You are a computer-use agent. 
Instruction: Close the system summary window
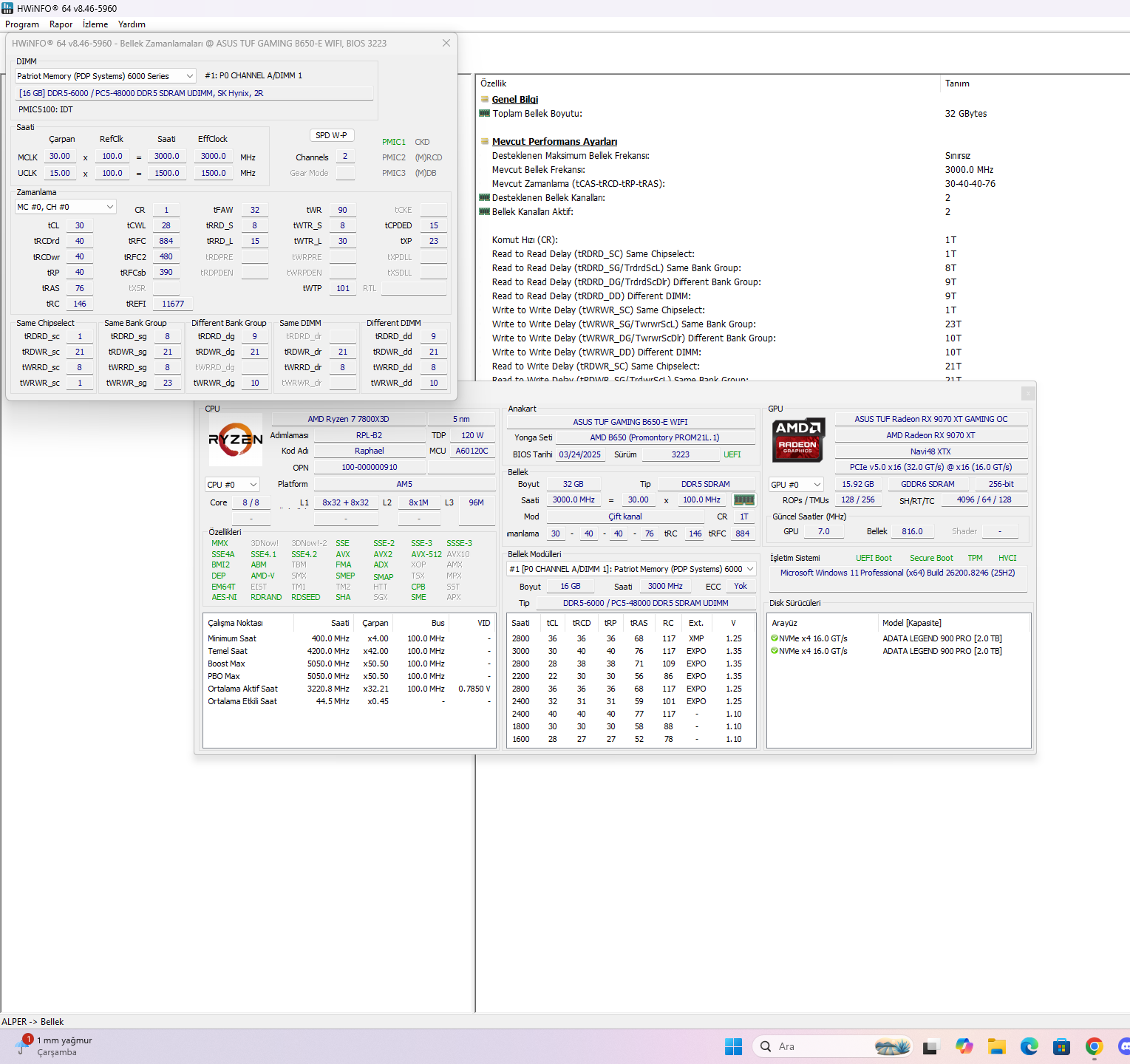click(1028, 393)
